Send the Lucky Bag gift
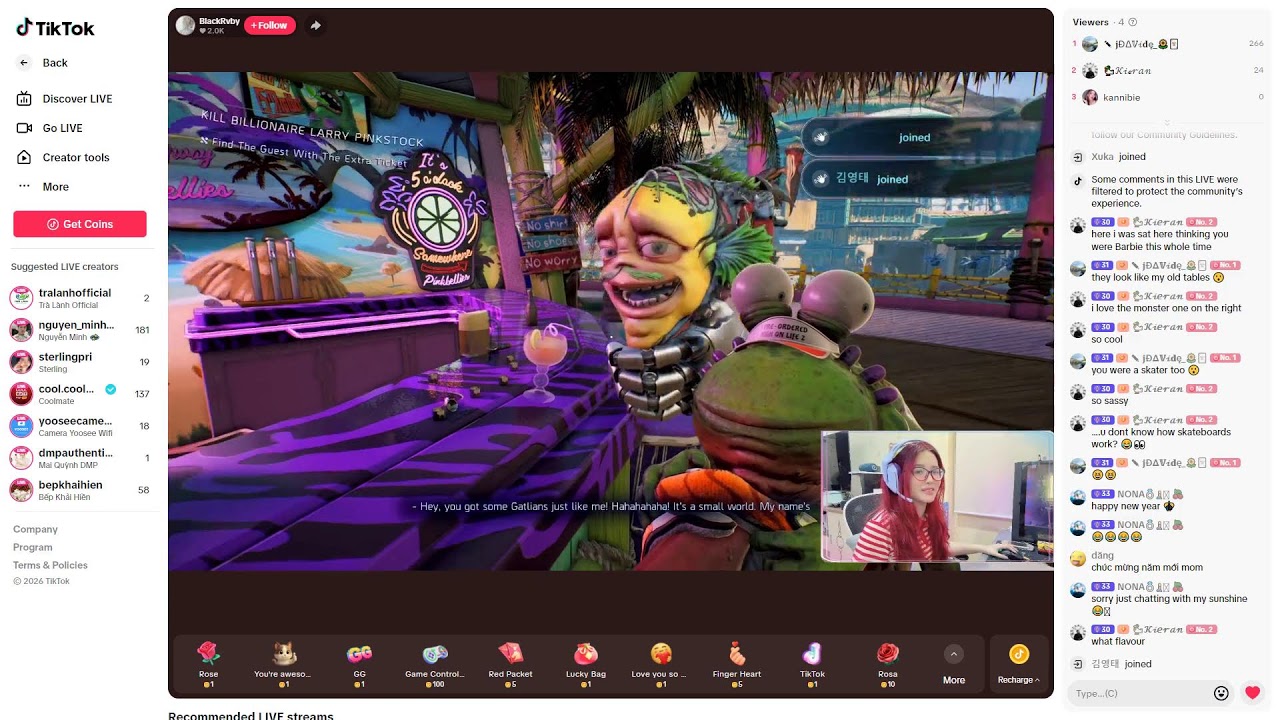 [x=586, y=665]
